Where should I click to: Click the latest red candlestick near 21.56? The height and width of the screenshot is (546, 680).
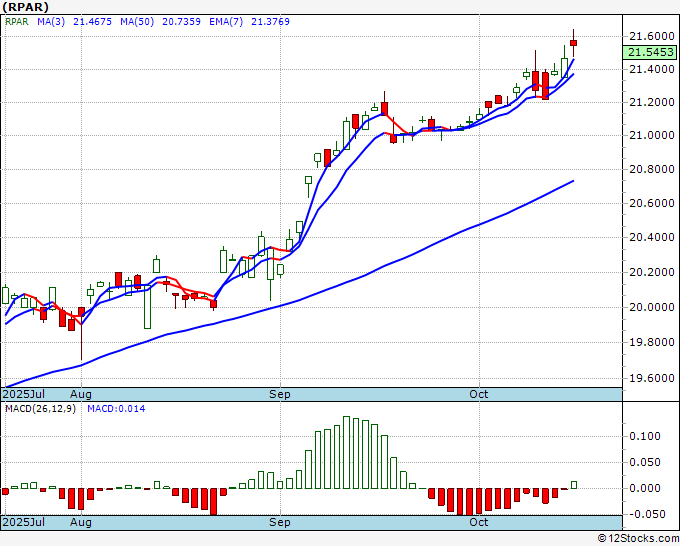click(x=573, y=43)
